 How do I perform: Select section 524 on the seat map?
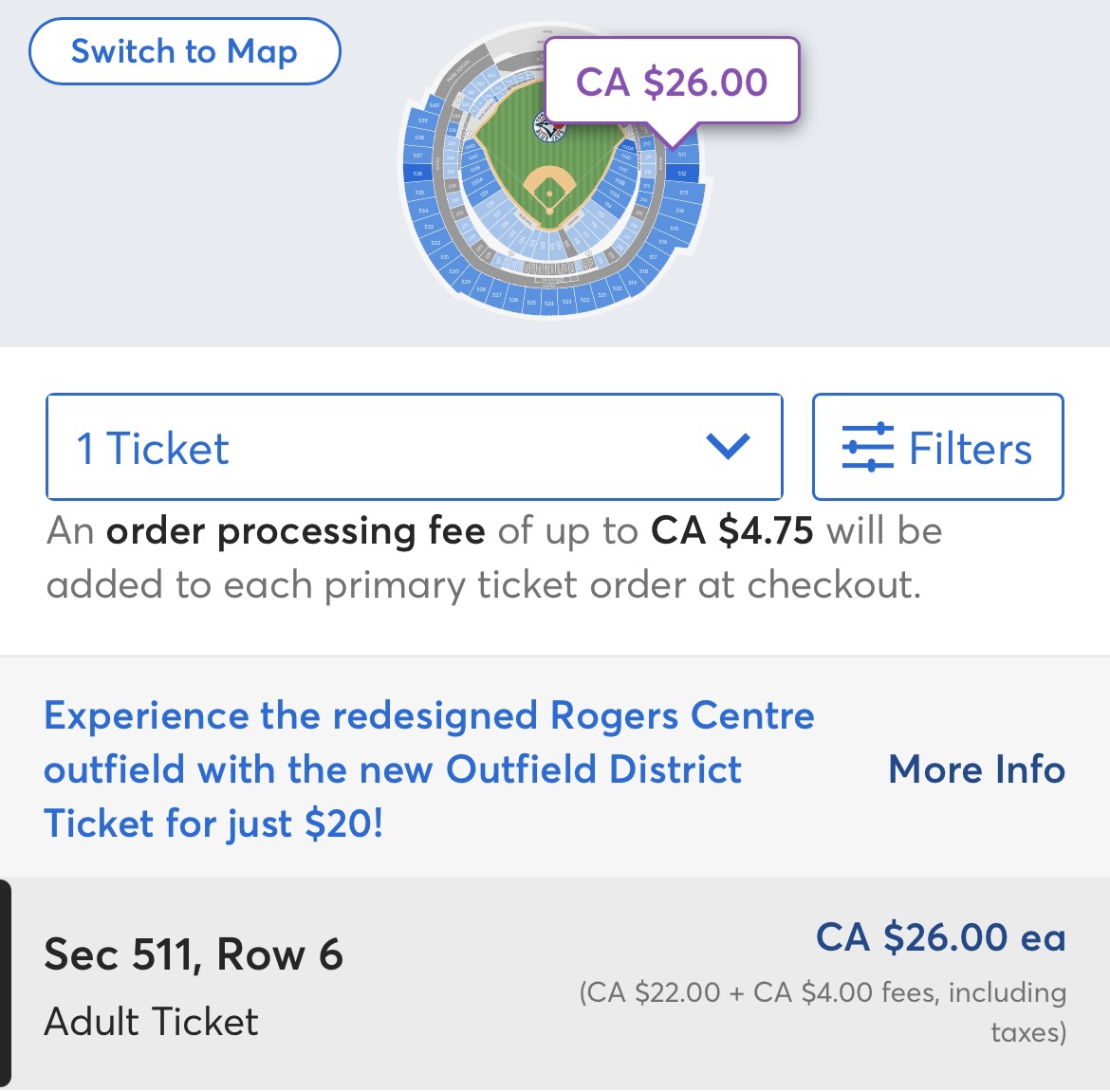[x=548, y=304]
